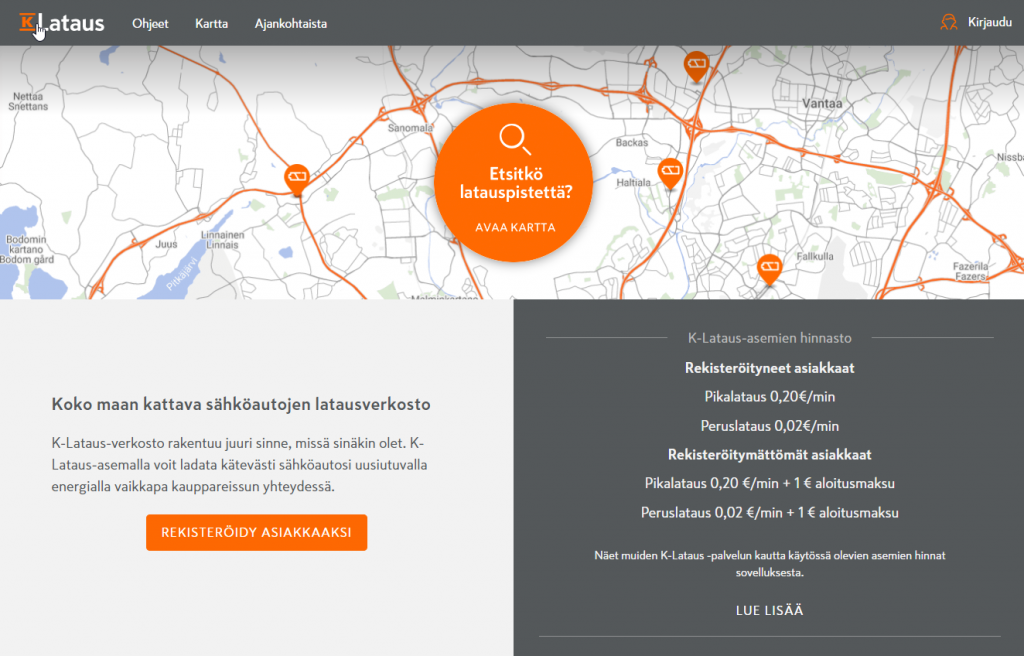The width and height of the screenshot is (1024, 656).
Task: Click the K-Lataus logo
Action: (x=62, y=23)
